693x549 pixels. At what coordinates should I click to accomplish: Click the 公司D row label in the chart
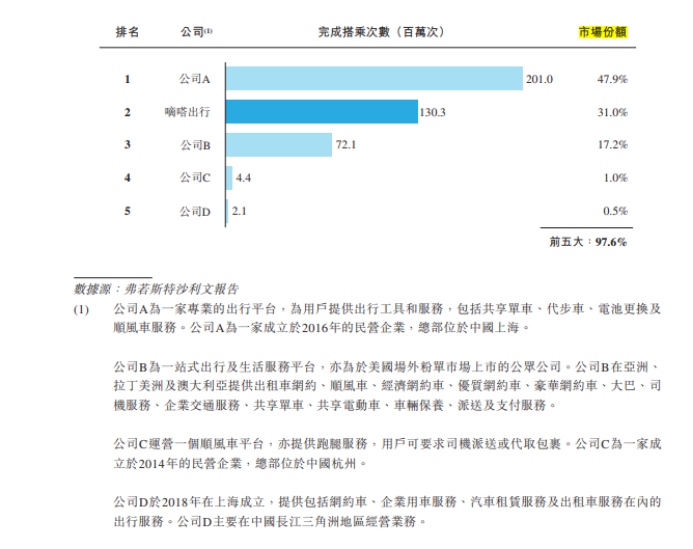(194, 211)
